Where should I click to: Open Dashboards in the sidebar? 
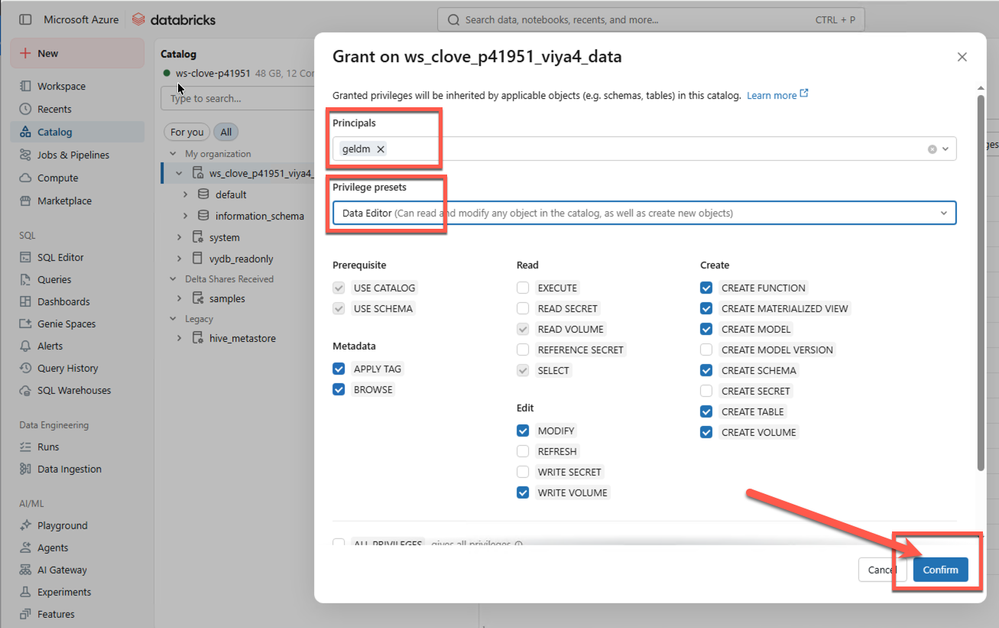(63, 301)
